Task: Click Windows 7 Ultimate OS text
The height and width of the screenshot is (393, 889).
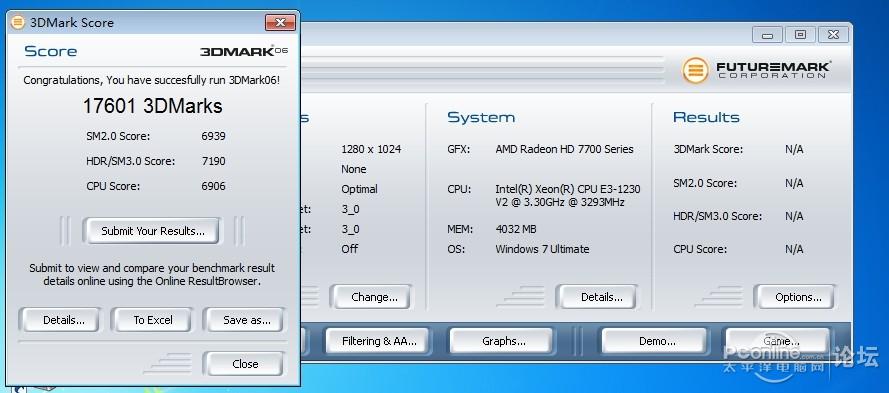Action: [542, 249]
